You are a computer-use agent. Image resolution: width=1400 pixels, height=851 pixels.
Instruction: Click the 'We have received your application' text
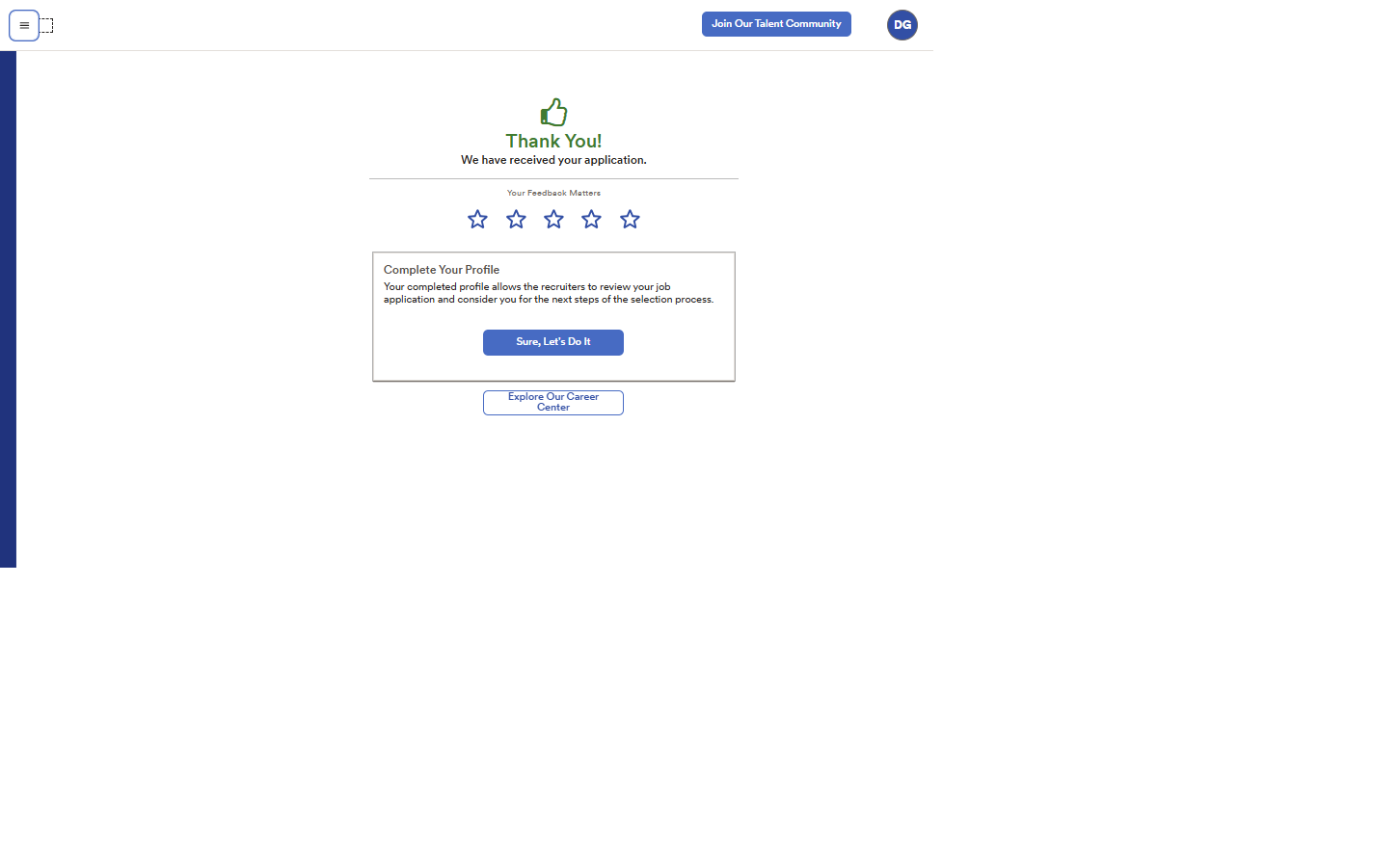553,160
